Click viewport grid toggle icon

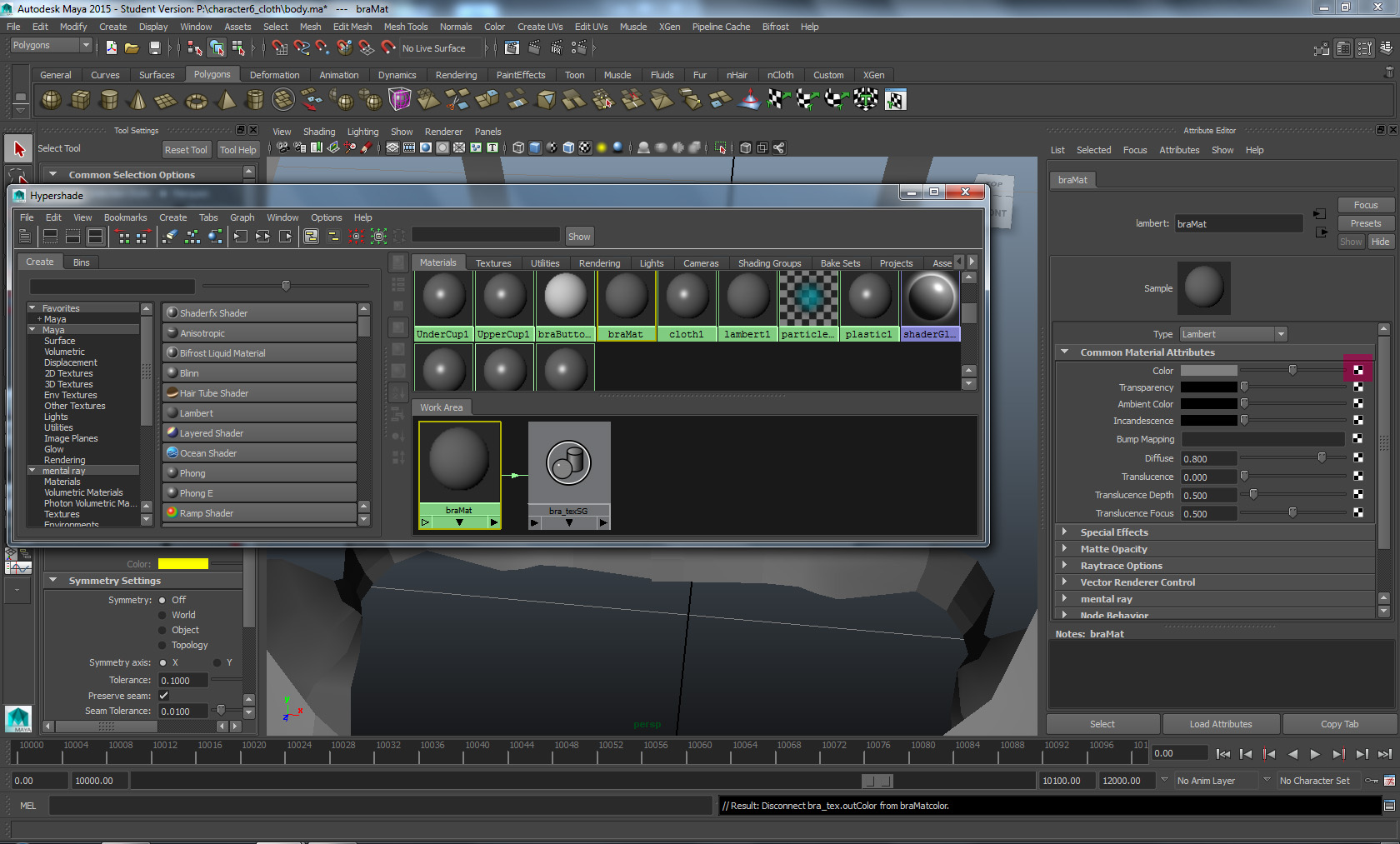tap(392, 147)
